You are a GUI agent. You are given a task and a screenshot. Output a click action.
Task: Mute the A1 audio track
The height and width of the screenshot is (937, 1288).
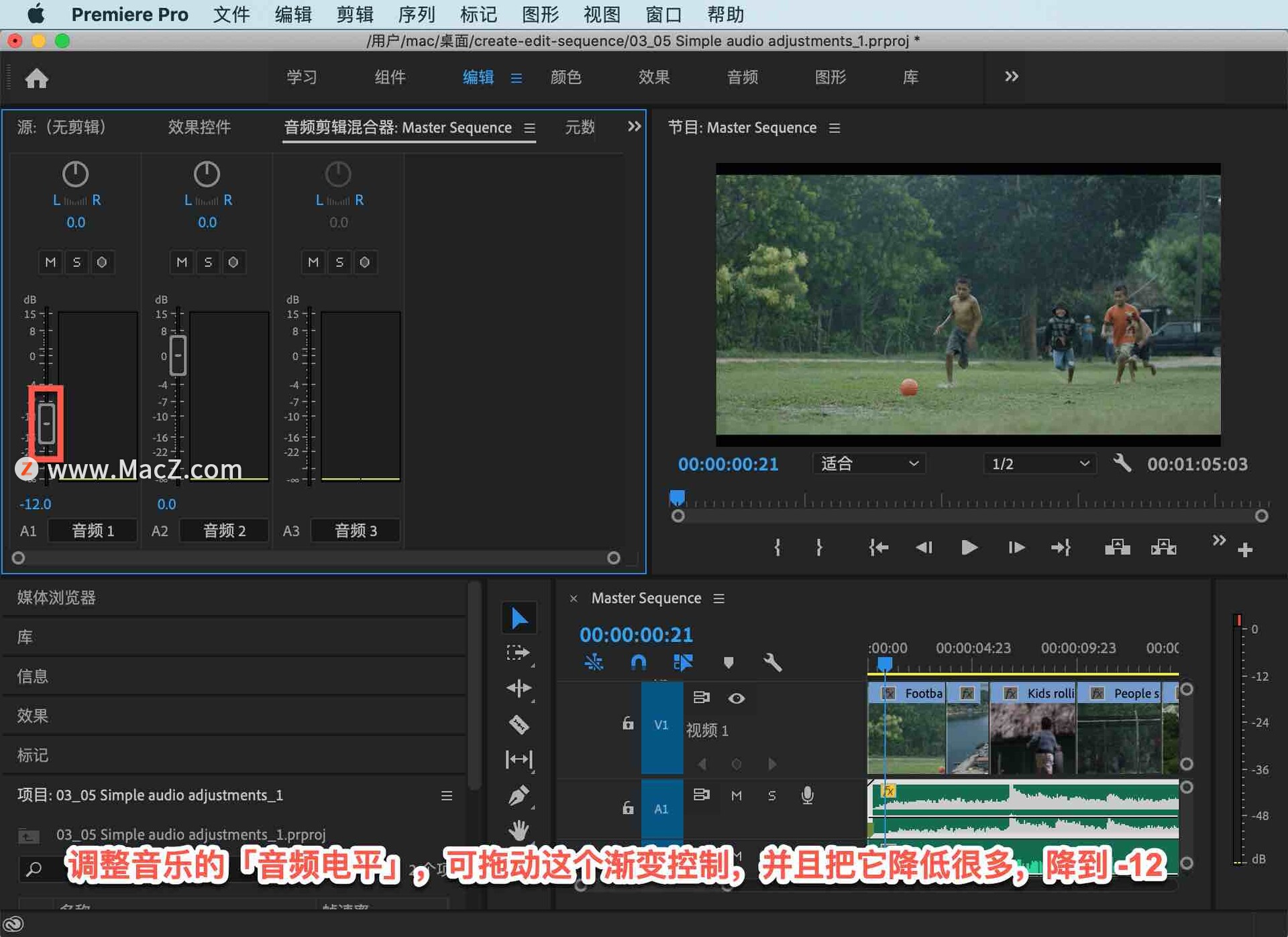click(737, 796)
